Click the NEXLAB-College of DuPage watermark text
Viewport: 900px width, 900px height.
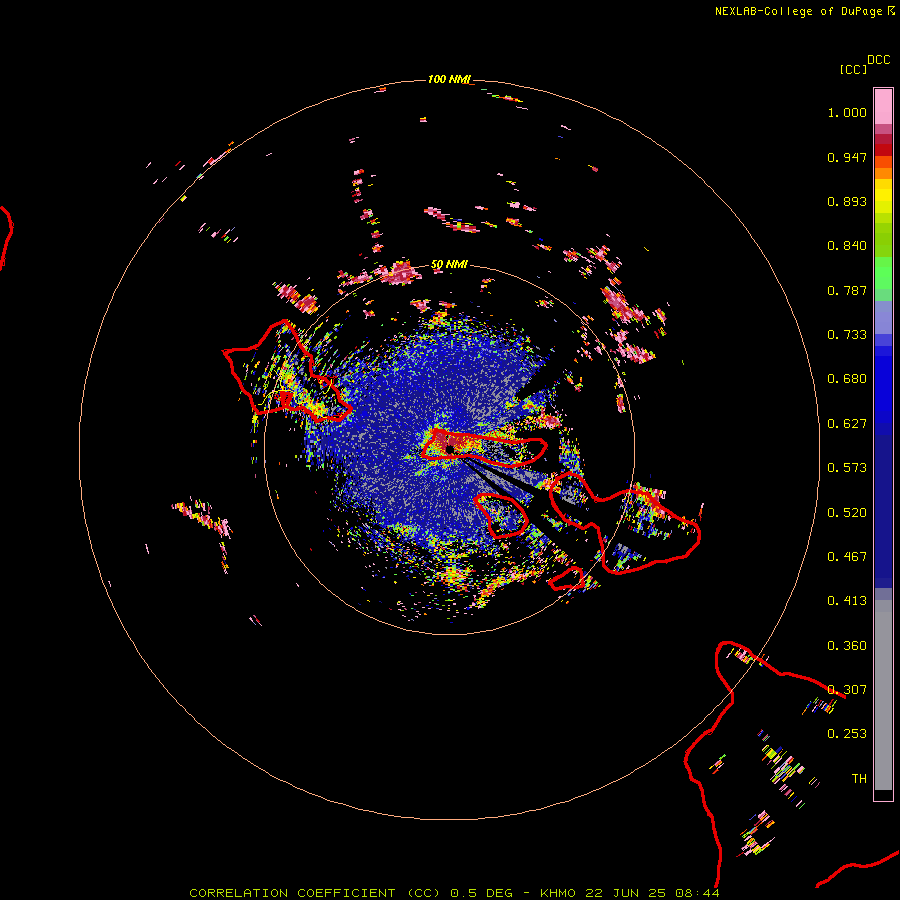[x=798, y=11]
